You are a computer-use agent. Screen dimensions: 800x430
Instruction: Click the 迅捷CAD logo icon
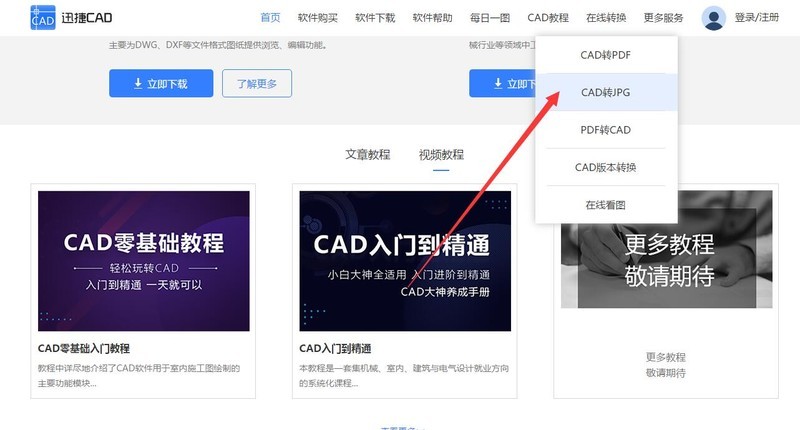[43, 17]
